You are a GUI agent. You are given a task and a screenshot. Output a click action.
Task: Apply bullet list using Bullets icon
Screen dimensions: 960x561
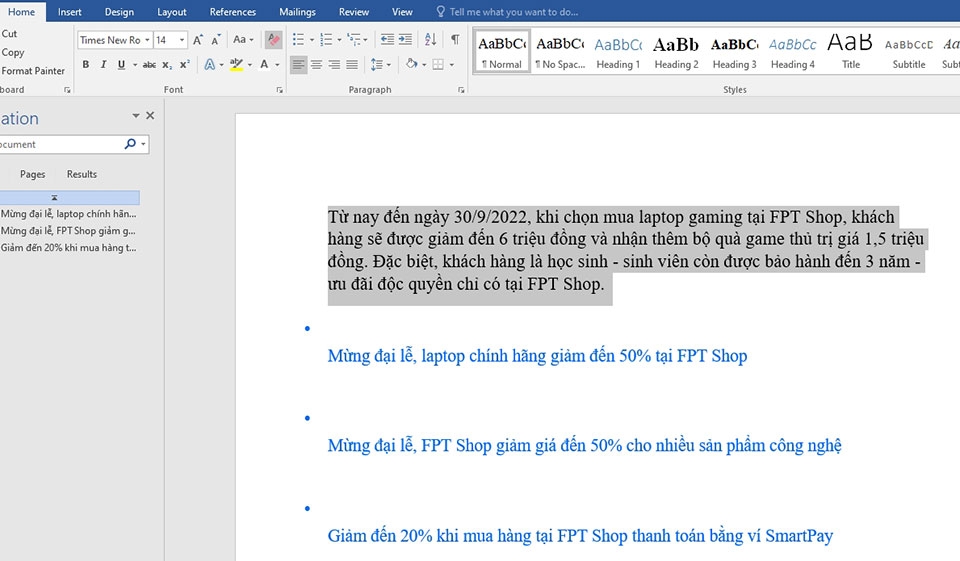[x=298, y=40]
